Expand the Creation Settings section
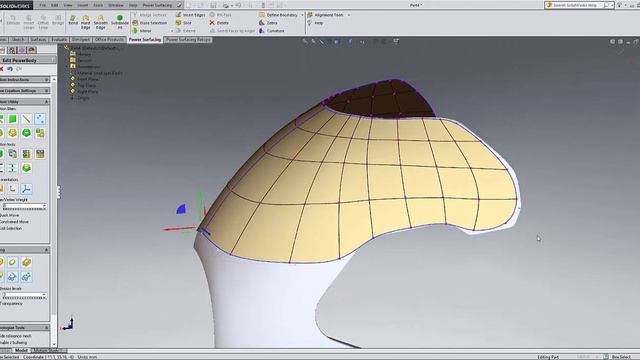640x360 pixels. point(24,91)
